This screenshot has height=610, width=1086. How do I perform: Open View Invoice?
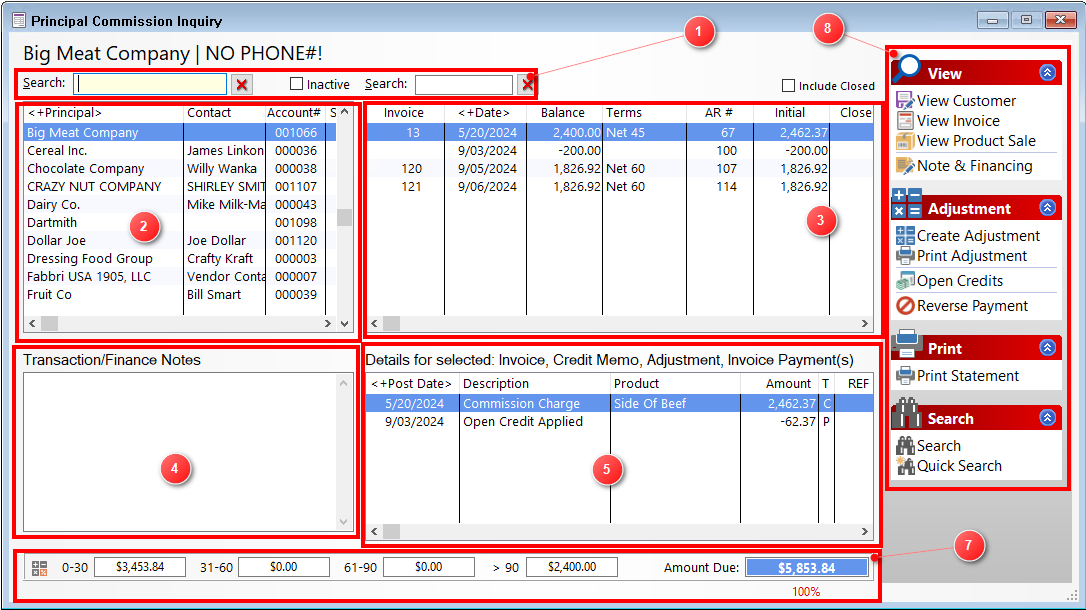click(x=958, y=121)
